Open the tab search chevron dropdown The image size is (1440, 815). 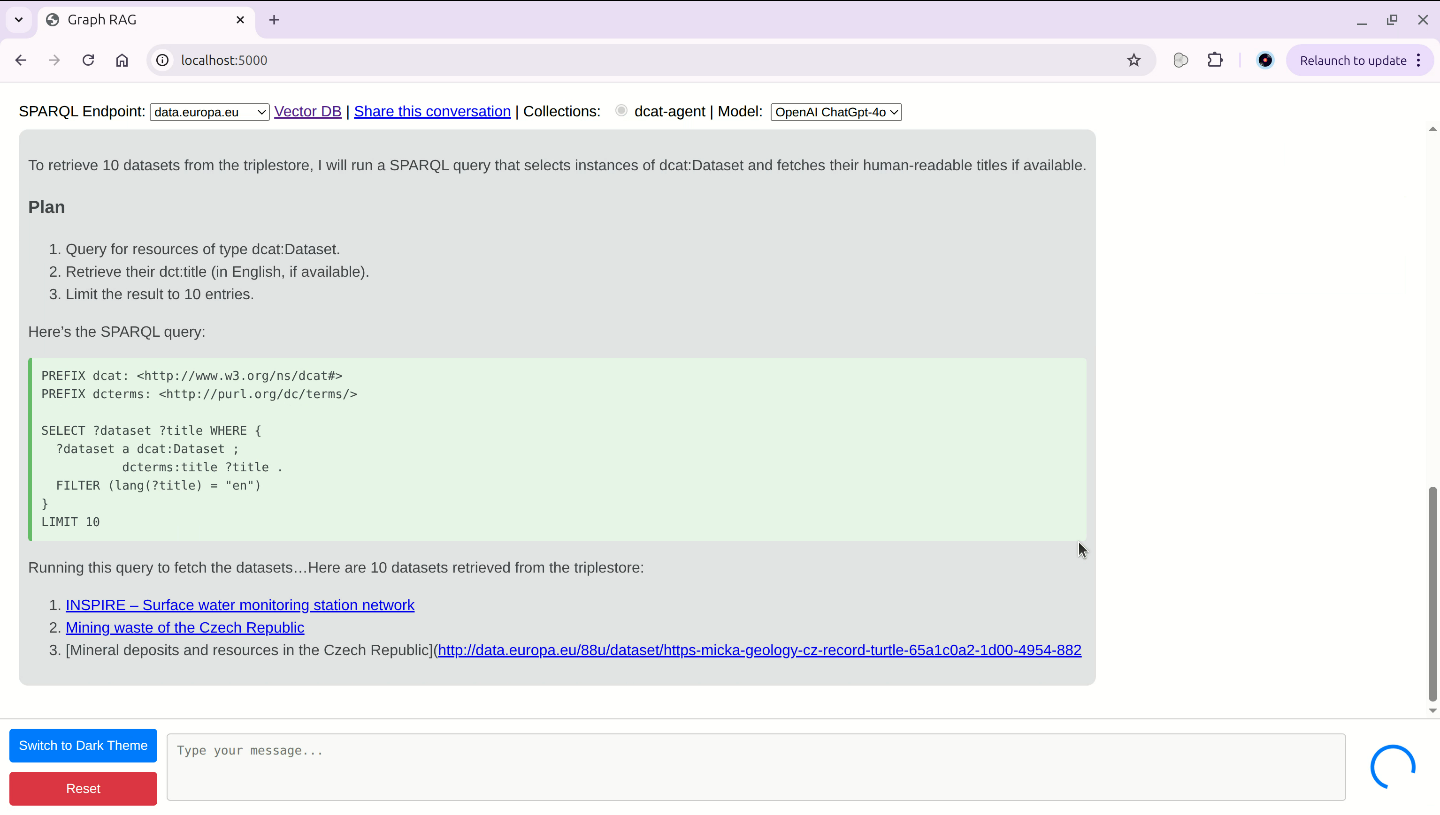pos(18,20)
